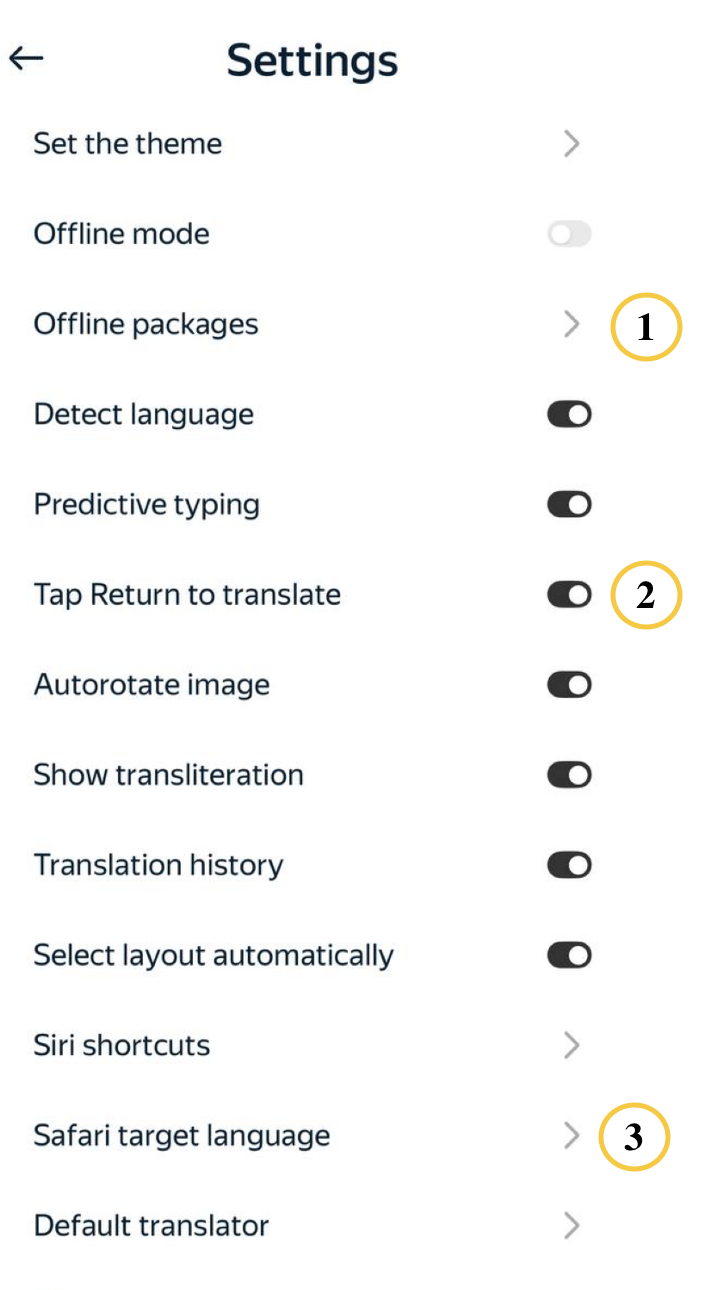The height and width of the screenshot is (1290, 714).
Task: Turn off Predictive typing toggle
Action: [569, 504]
